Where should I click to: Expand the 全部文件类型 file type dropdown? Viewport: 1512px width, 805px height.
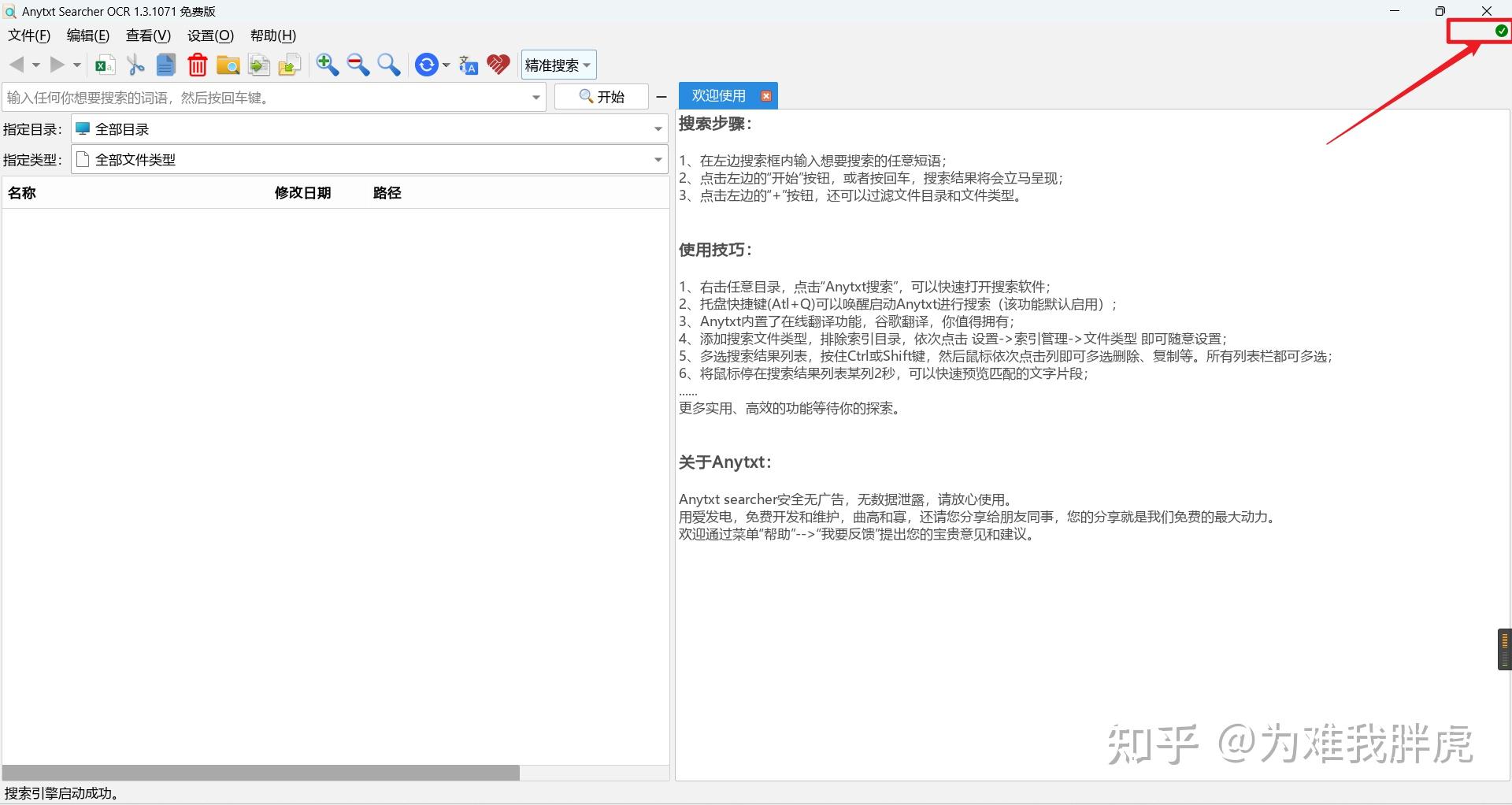(x=658, y=159)
